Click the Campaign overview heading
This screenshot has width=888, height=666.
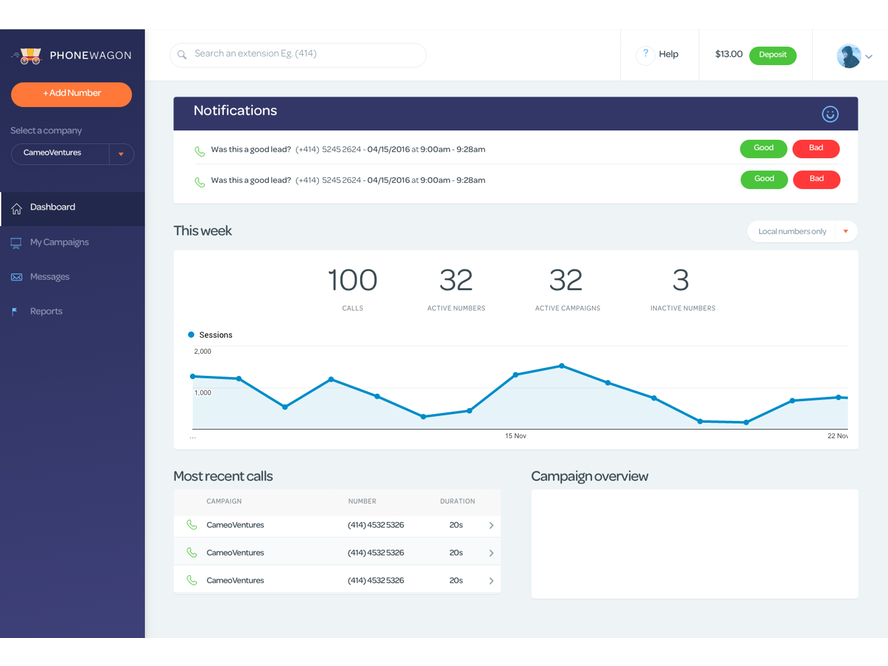(589, 476)
